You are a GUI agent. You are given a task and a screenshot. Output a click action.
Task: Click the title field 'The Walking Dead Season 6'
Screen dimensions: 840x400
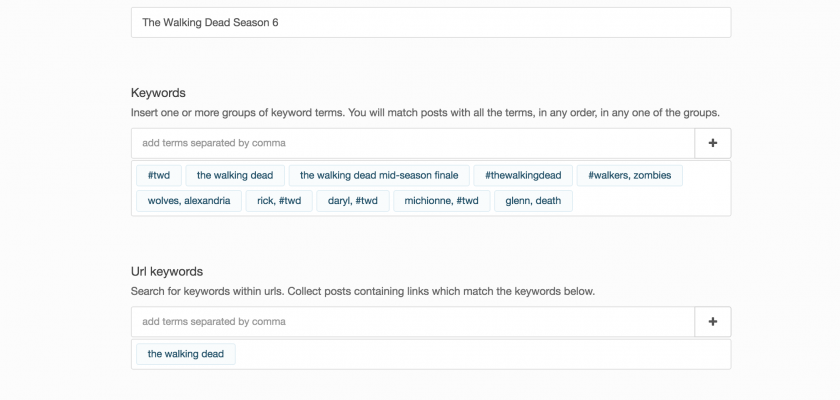[430, 22]
